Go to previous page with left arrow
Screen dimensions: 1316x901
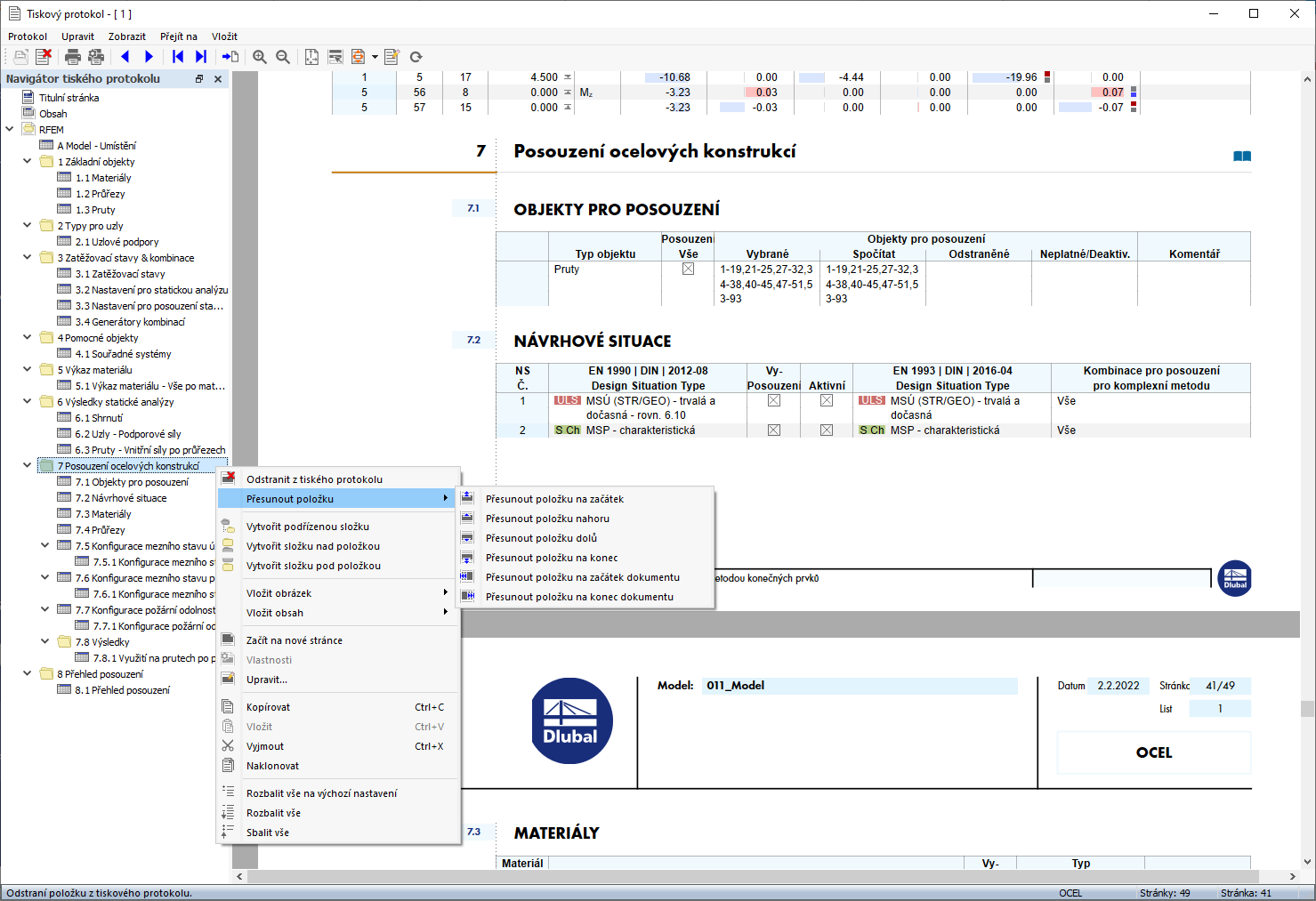tap(125, 57)
